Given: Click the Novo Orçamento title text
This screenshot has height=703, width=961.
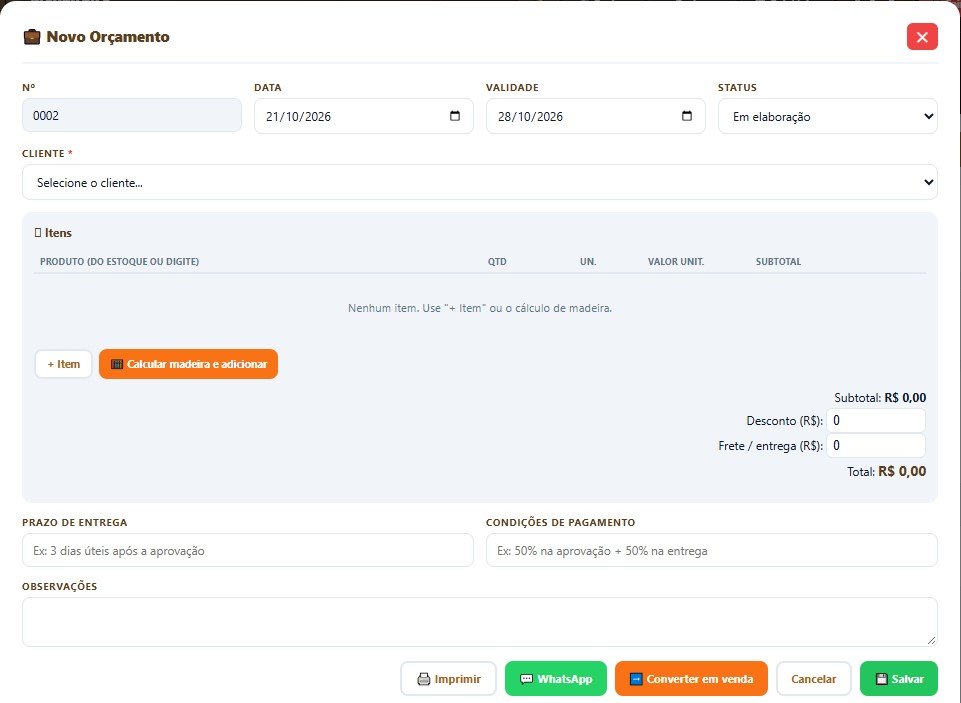Looking at the screenshot, I should [108, 37].
